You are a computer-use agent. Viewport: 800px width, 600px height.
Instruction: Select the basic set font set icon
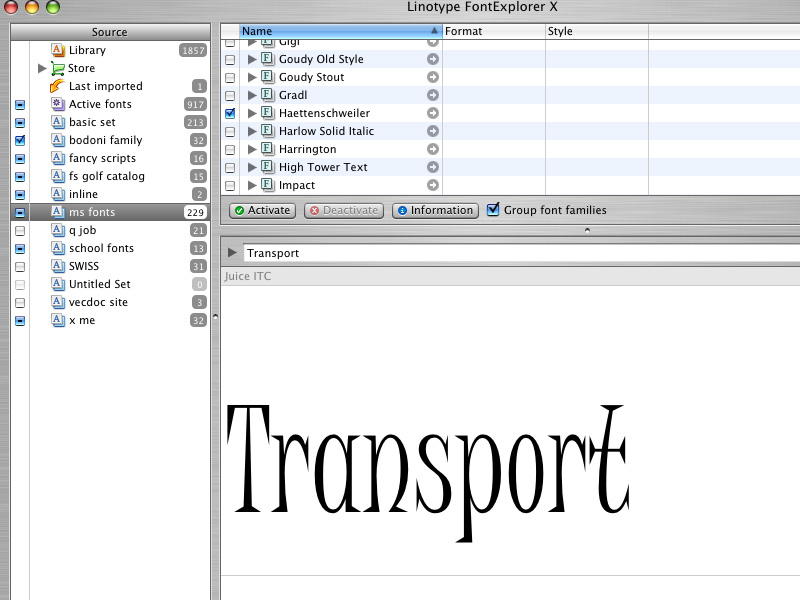click(x=58, y=122)
